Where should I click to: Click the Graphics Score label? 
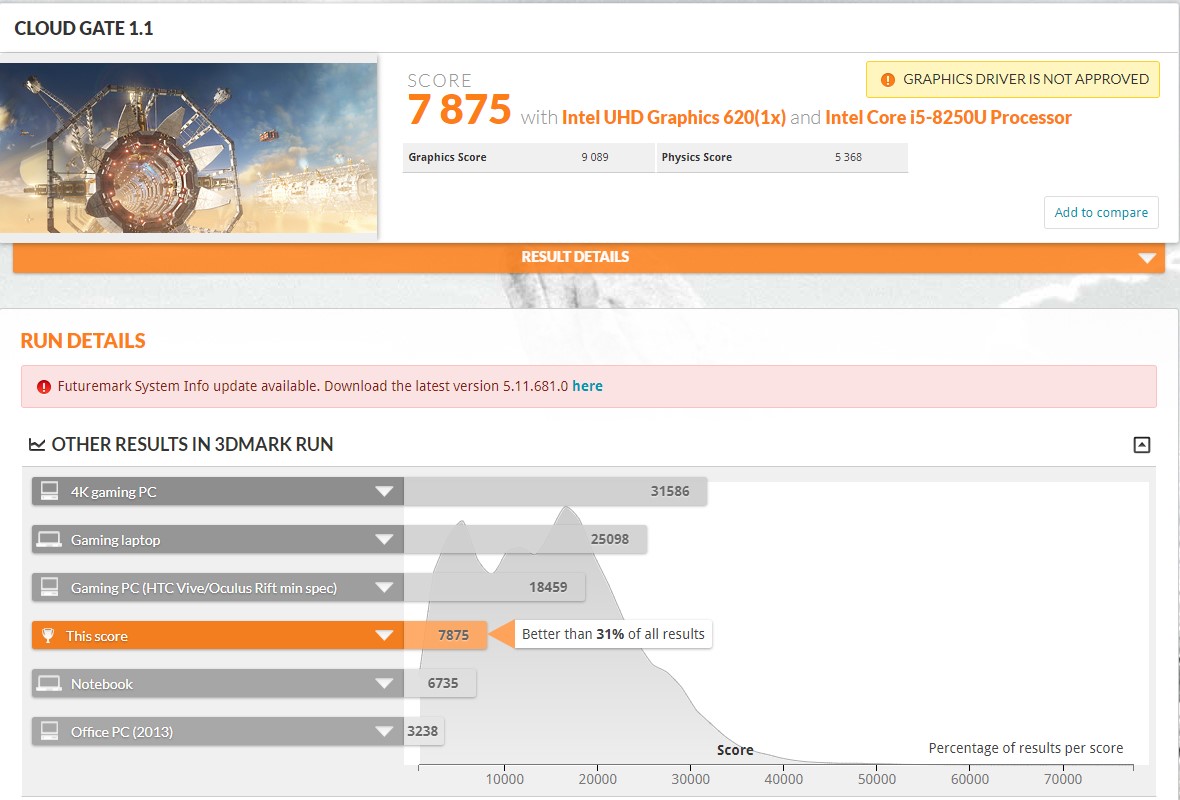(x=447, y=157)
